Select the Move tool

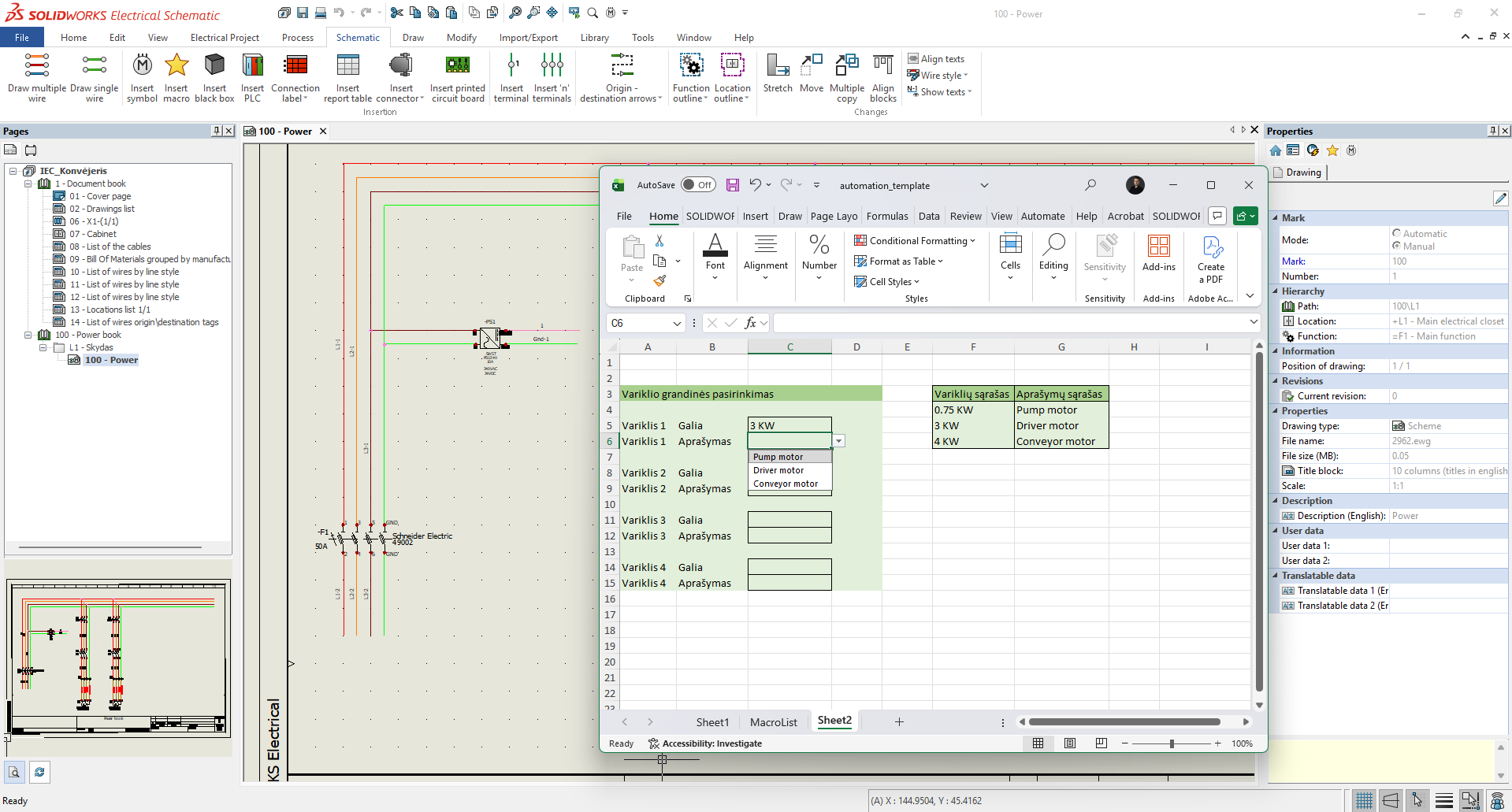click(x=812, y=74)
